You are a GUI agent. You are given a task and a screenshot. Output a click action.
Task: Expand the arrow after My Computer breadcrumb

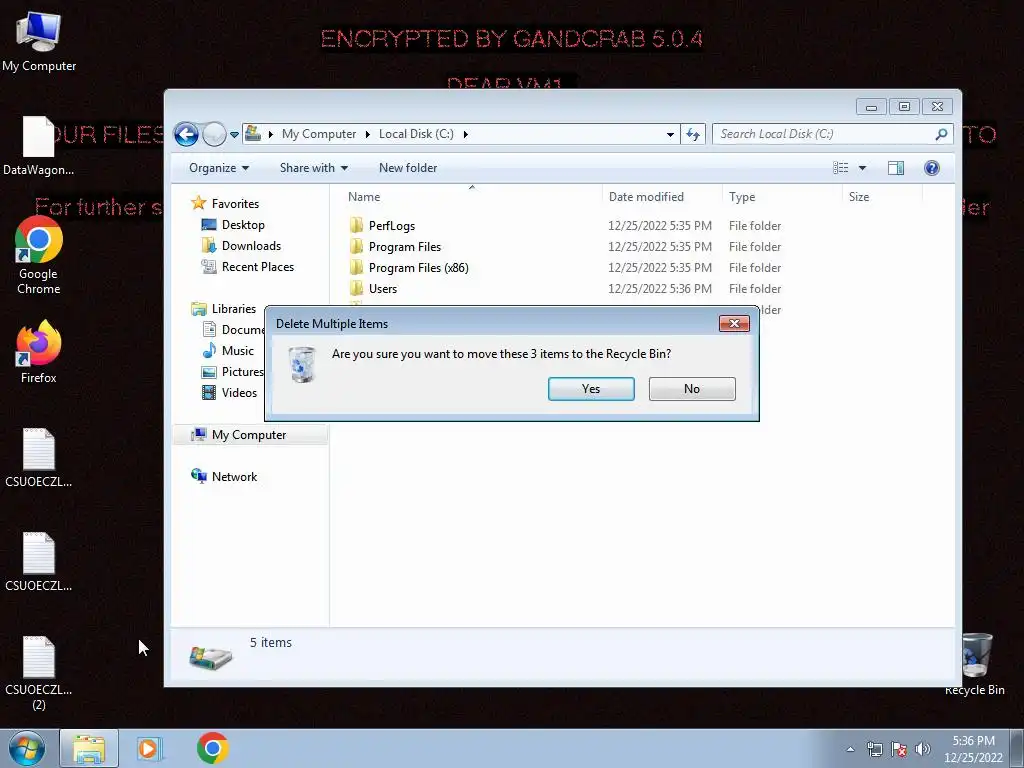point(368,134)
